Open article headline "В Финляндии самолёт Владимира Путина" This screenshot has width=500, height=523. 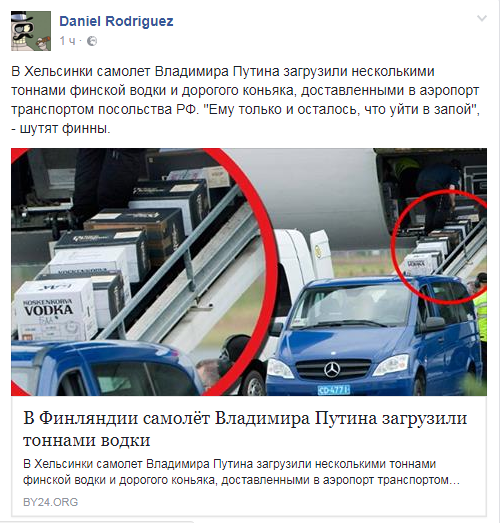pos(245,429)
